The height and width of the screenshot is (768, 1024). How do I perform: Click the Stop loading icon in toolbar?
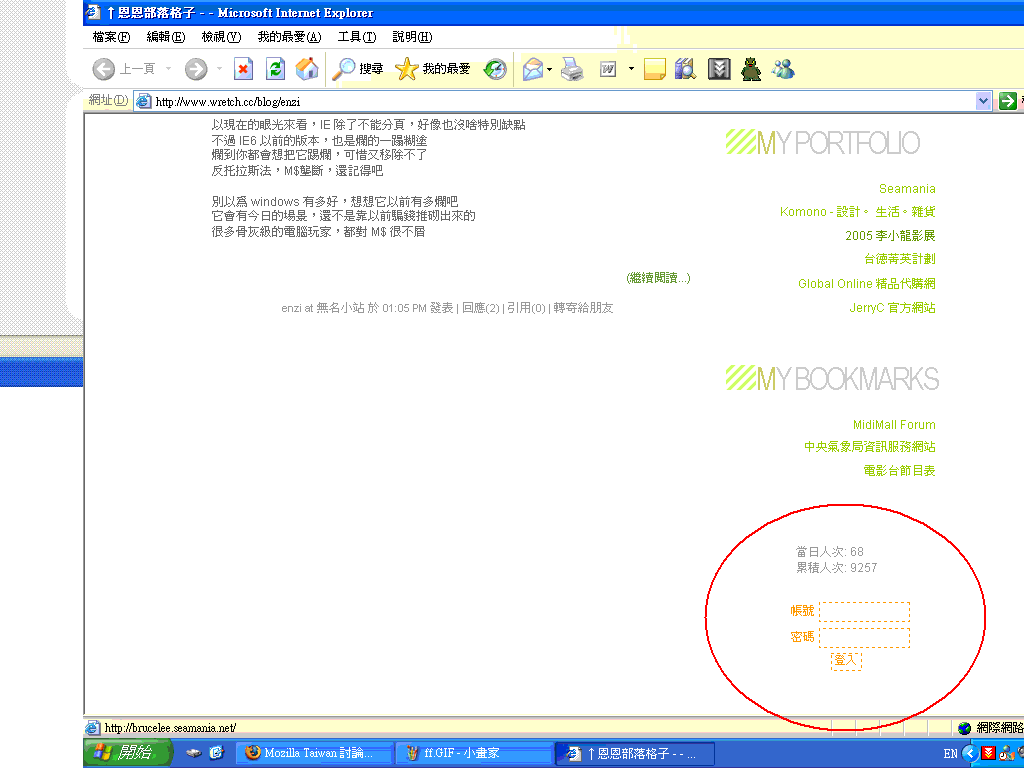pyautogui.click(x=243, y=69)
